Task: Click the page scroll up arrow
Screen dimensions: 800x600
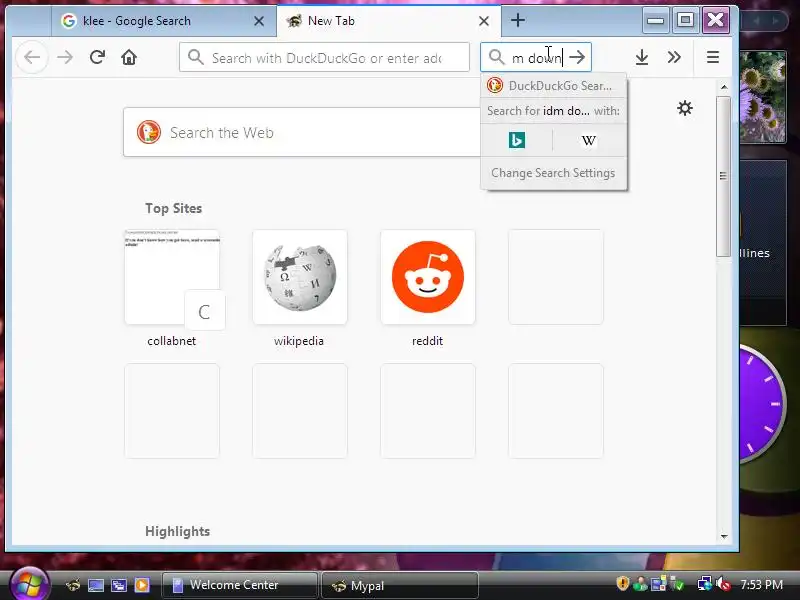Action: [724, 87]
